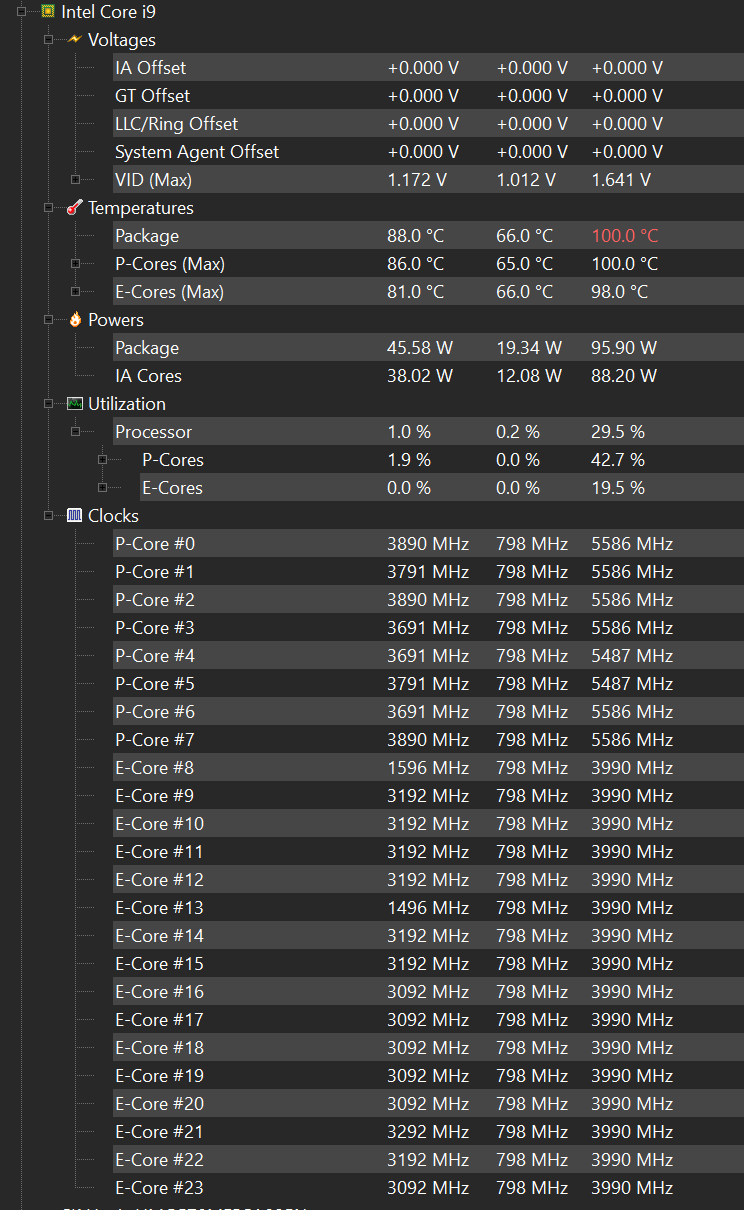Click the E-Core #21 value 3292 MHz

(428, 1132)
